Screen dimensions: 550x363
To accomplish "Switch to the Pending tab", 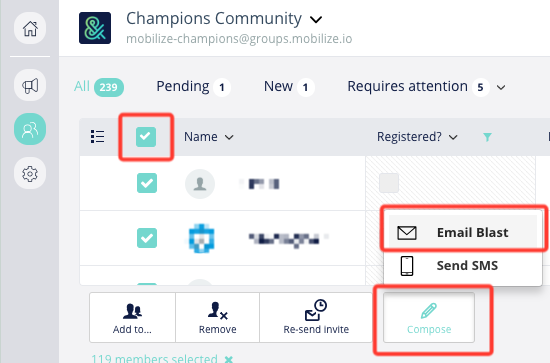I will coord(193,87).
